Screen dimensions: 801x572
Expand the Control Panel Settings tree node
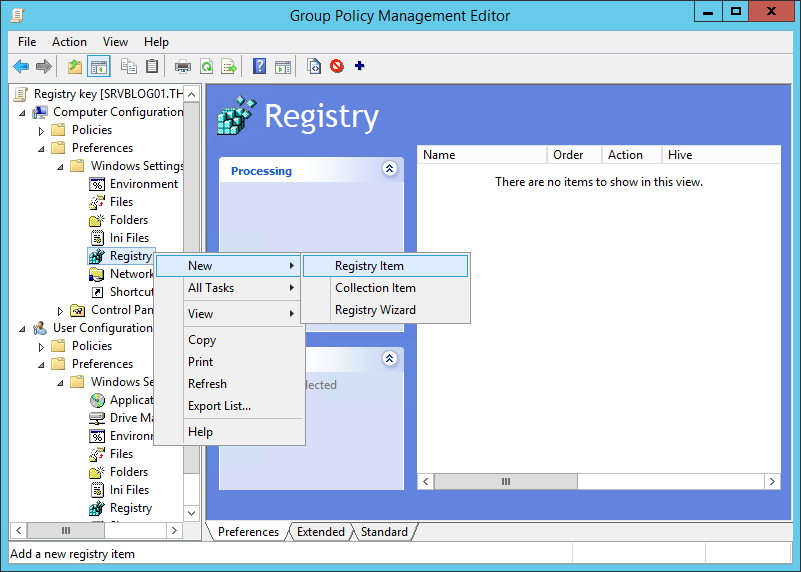pos(61,311)
